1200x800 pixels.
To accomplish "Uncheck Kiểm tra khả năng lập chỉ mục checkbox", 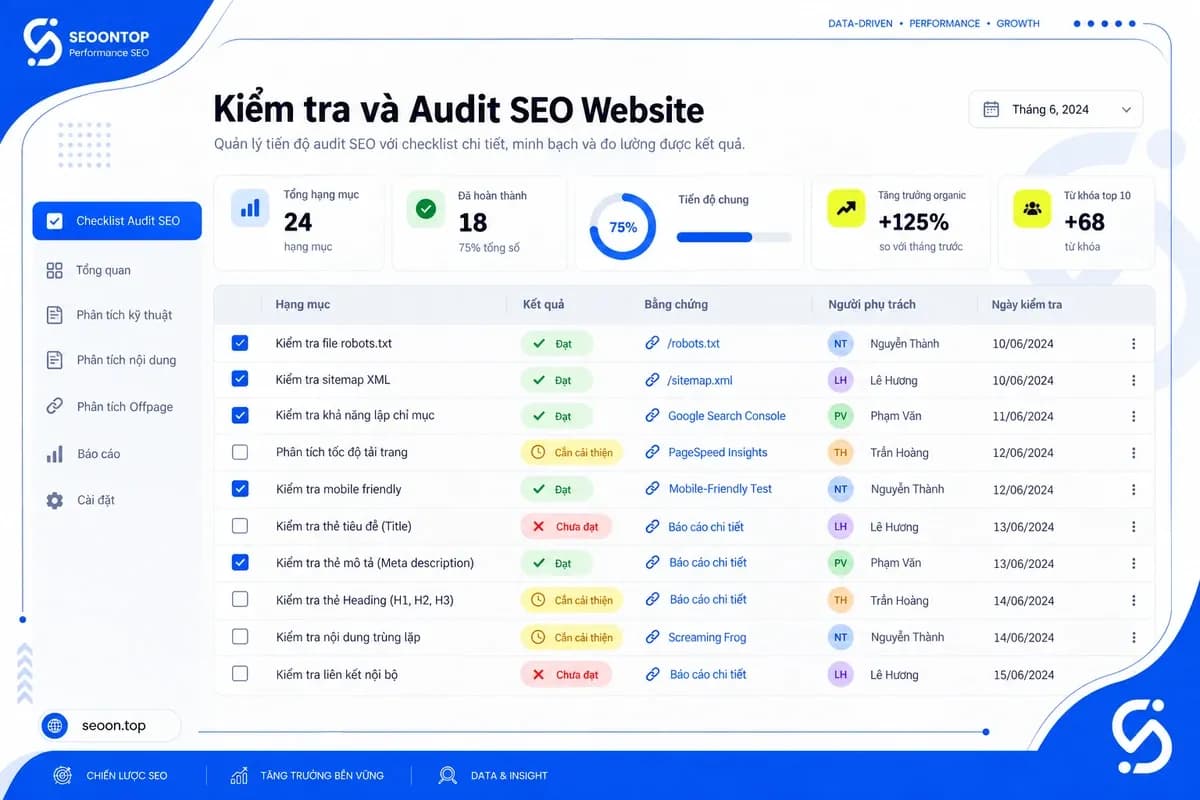I will 240,415.
